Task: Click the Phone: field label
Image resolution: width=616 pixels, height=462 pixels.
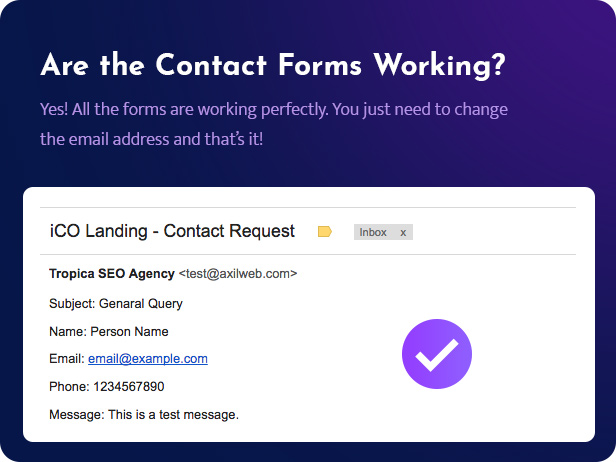Action: pos(69,387)
